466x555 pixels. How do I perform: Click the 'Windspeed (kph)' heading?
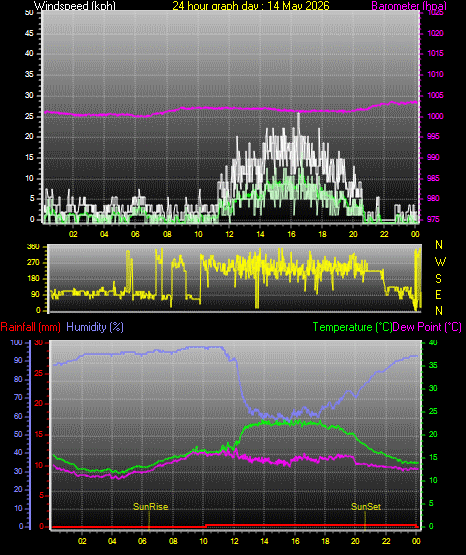tap(75, 6)
